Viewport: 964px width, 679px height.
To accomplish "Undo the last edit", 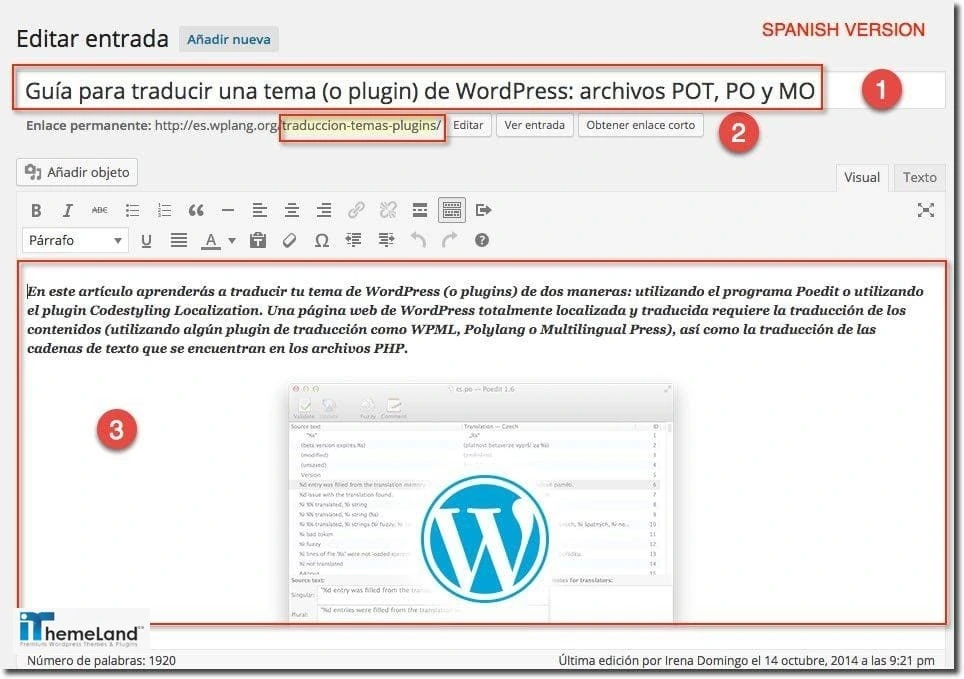I will [418, 240].
